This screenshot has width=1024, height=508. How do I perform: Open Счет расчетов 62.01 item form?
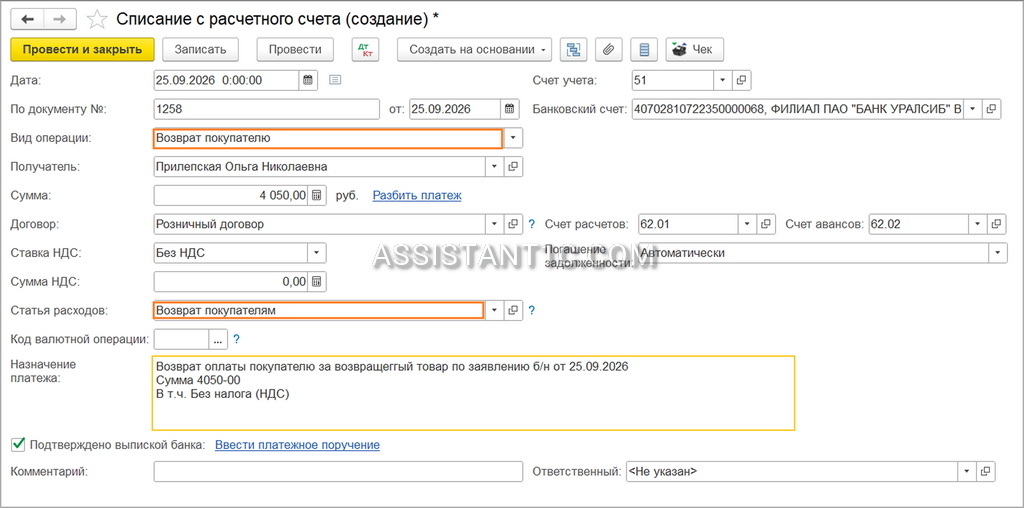(x=766, y=224)
